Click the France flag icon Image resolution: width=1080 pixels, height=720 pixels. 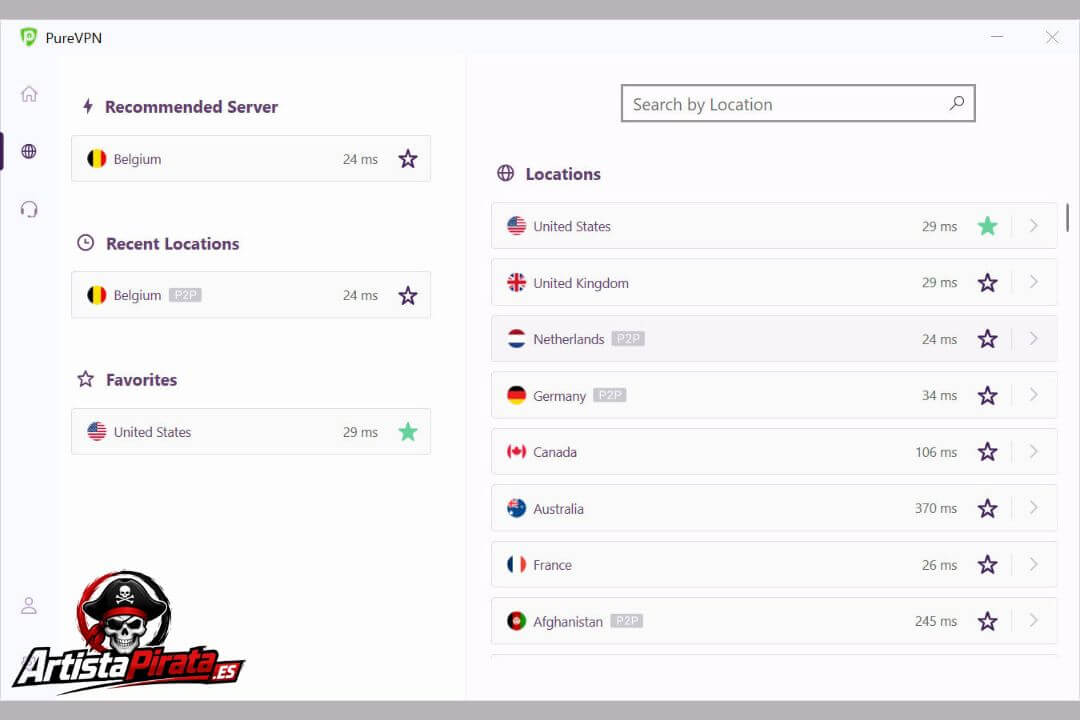[516, 565]
